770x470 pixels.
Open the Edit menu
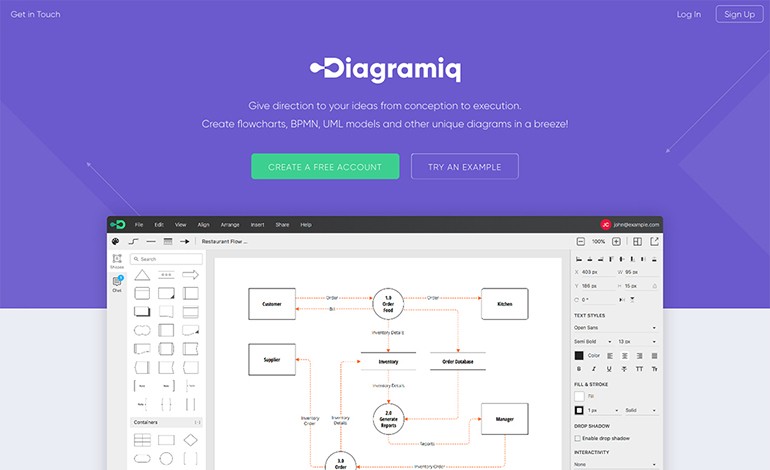(159, 224)
